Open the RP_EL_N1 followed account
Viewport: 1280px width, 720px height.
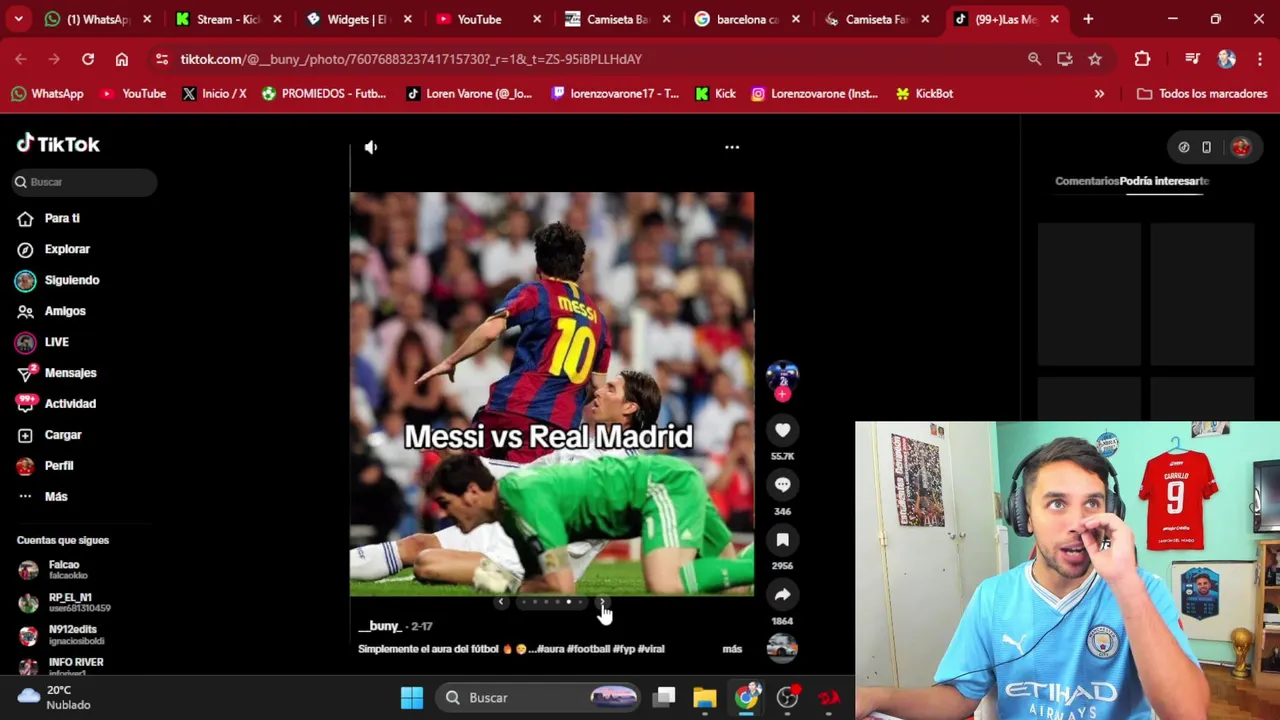[64, 602]
